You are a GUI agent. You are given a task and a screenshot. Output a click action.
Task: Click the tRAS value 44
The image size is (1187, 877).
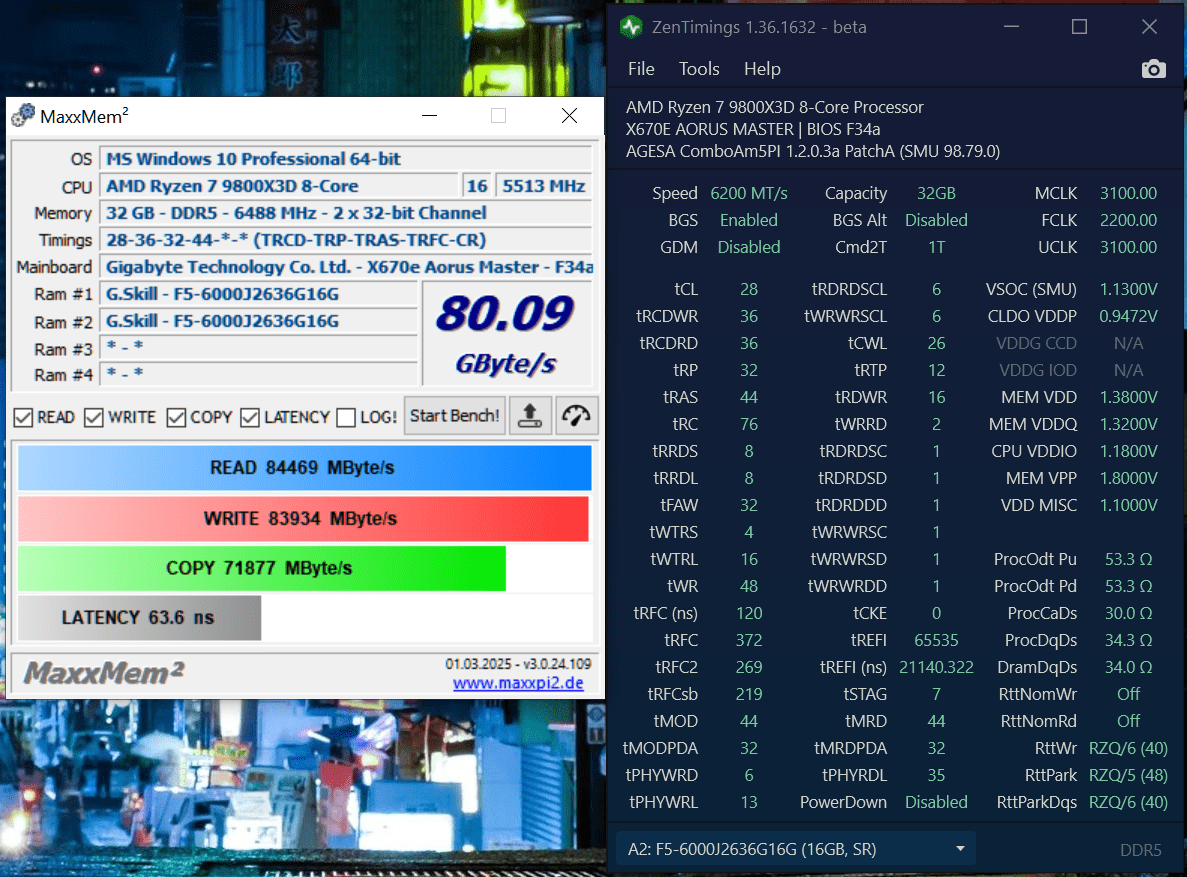pyautogui.click(x=749, y=398)
